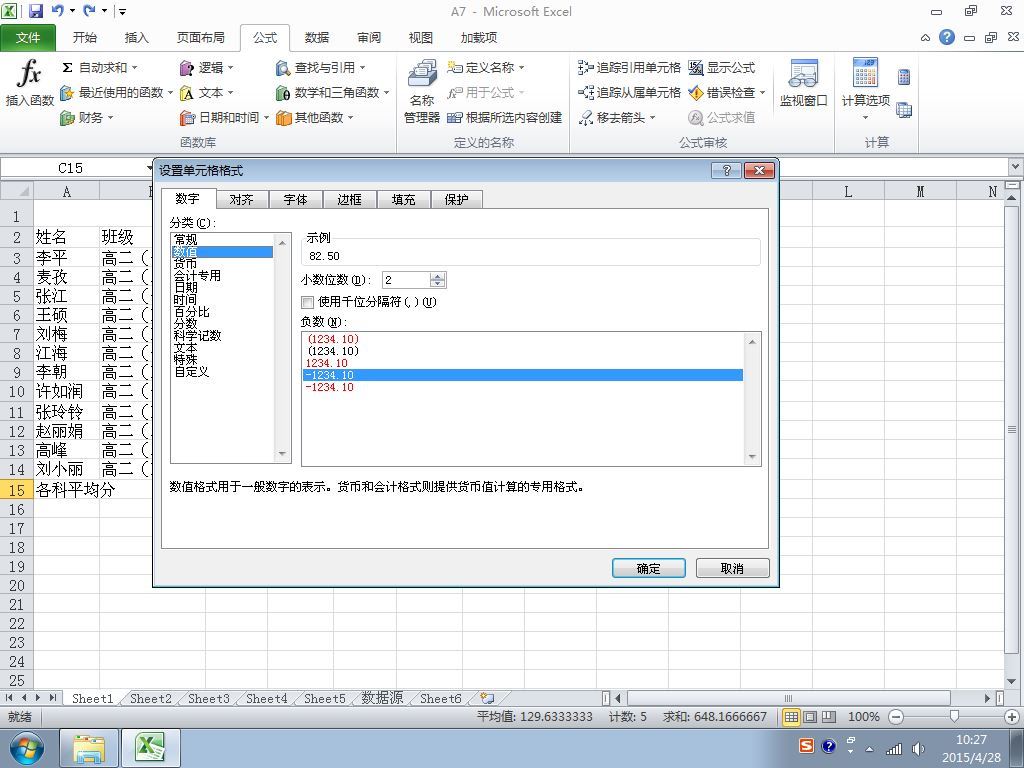Screen dimensions: 1024x768
Task: Select the Custom (自定义) category
Action: 191,372
